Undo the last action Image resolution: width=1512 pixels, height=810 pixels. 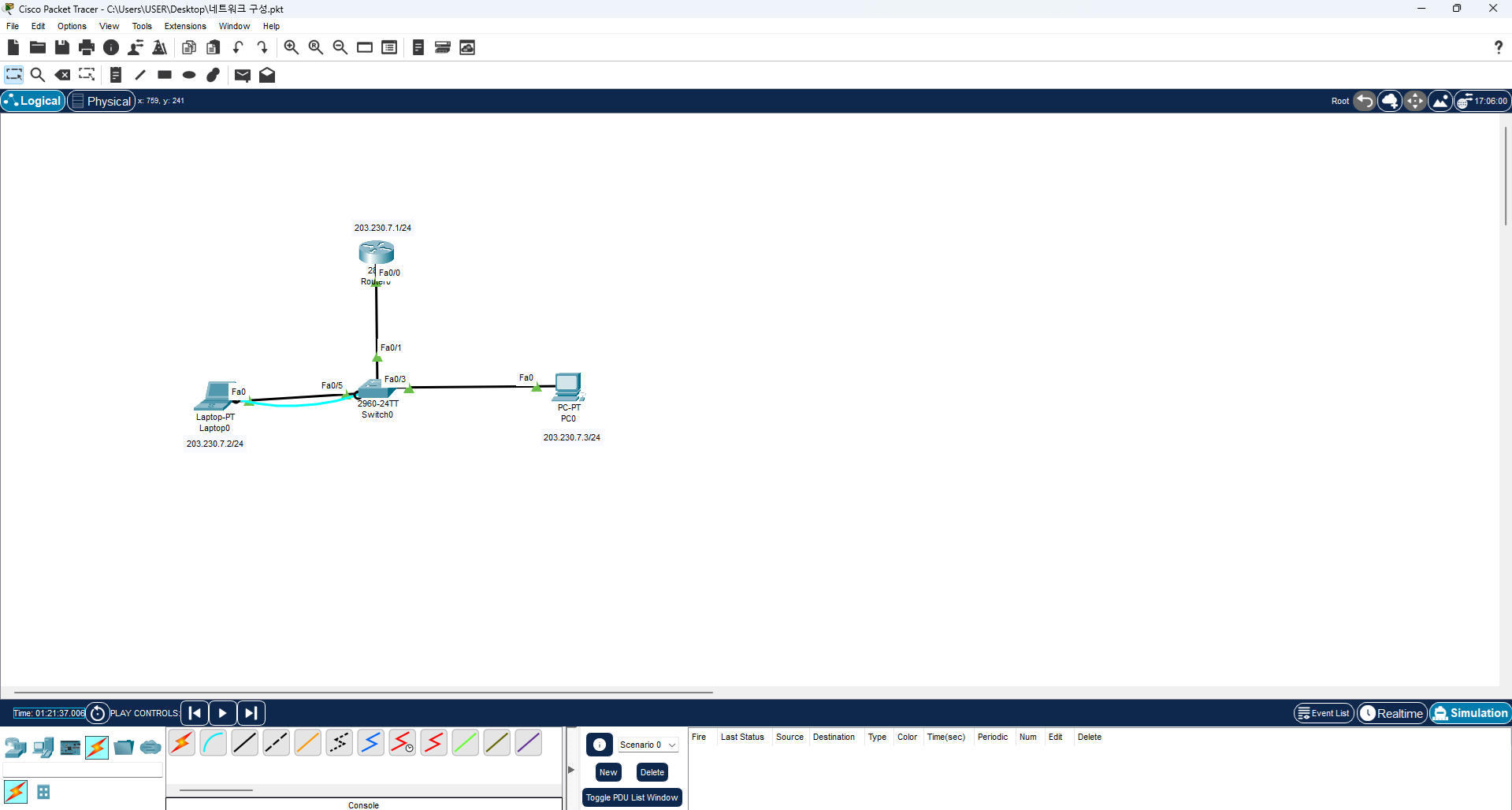tap(237, 47)
